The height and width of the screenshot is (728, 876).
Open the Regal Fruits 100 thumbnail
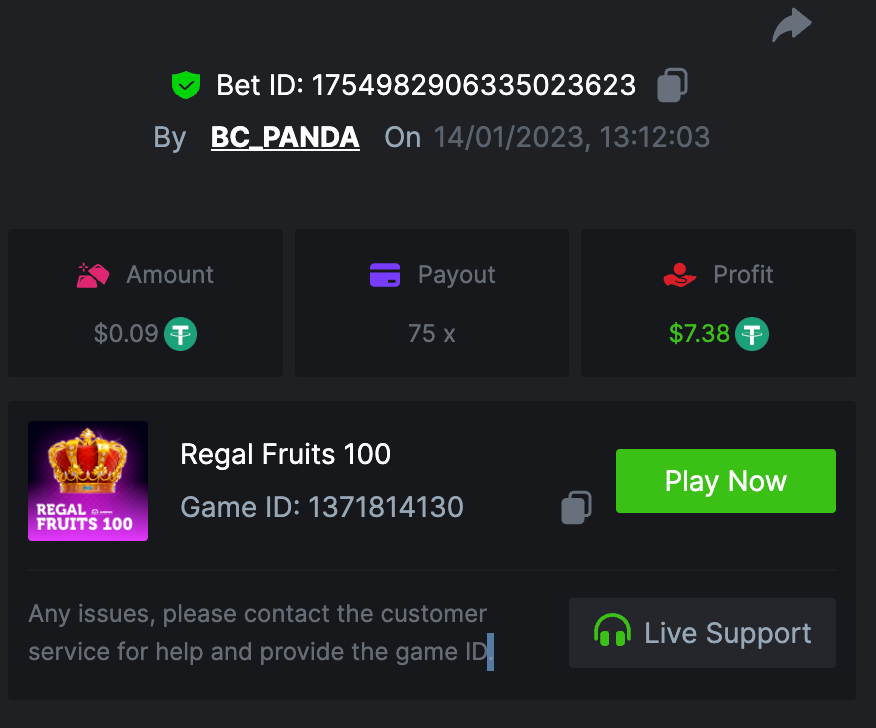[x=88, y=481]
